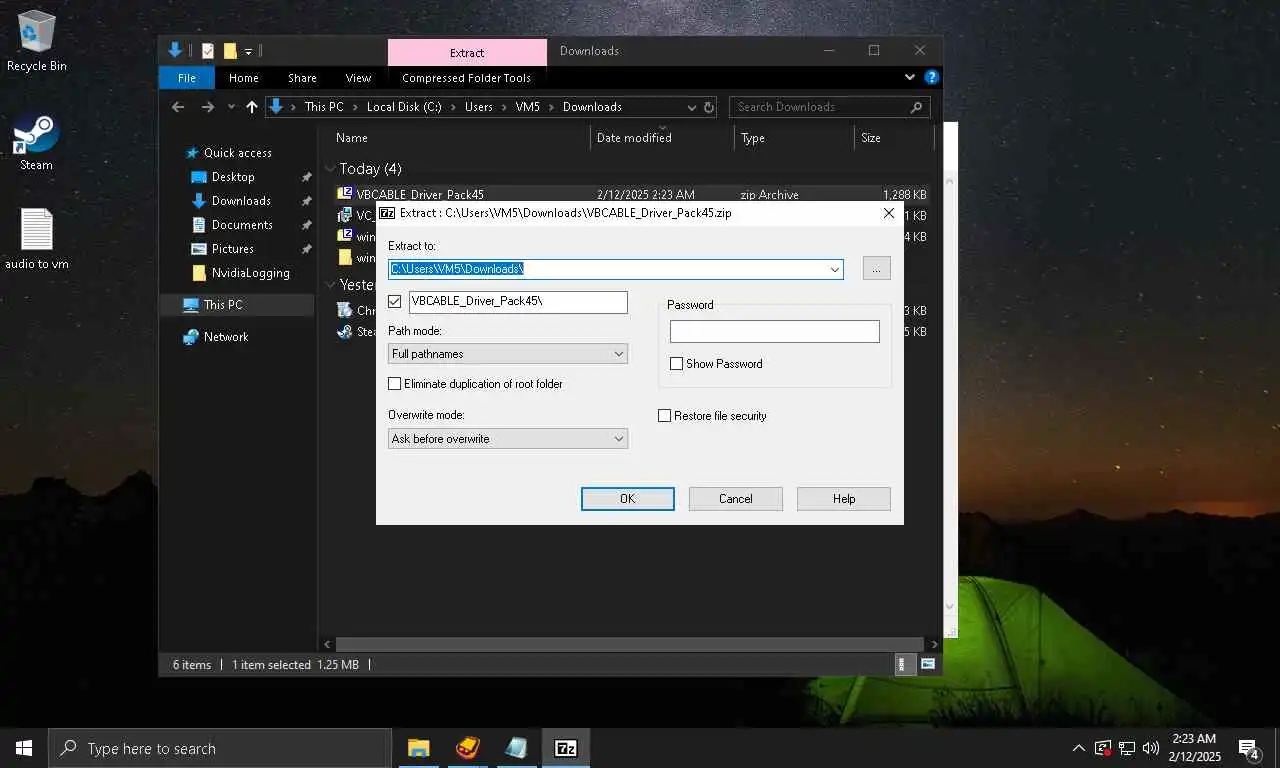The width and height of the screenshot is (1280, 768).
Task: Click the new folder icon in Explorer's title bar
Action: (230, 51)
